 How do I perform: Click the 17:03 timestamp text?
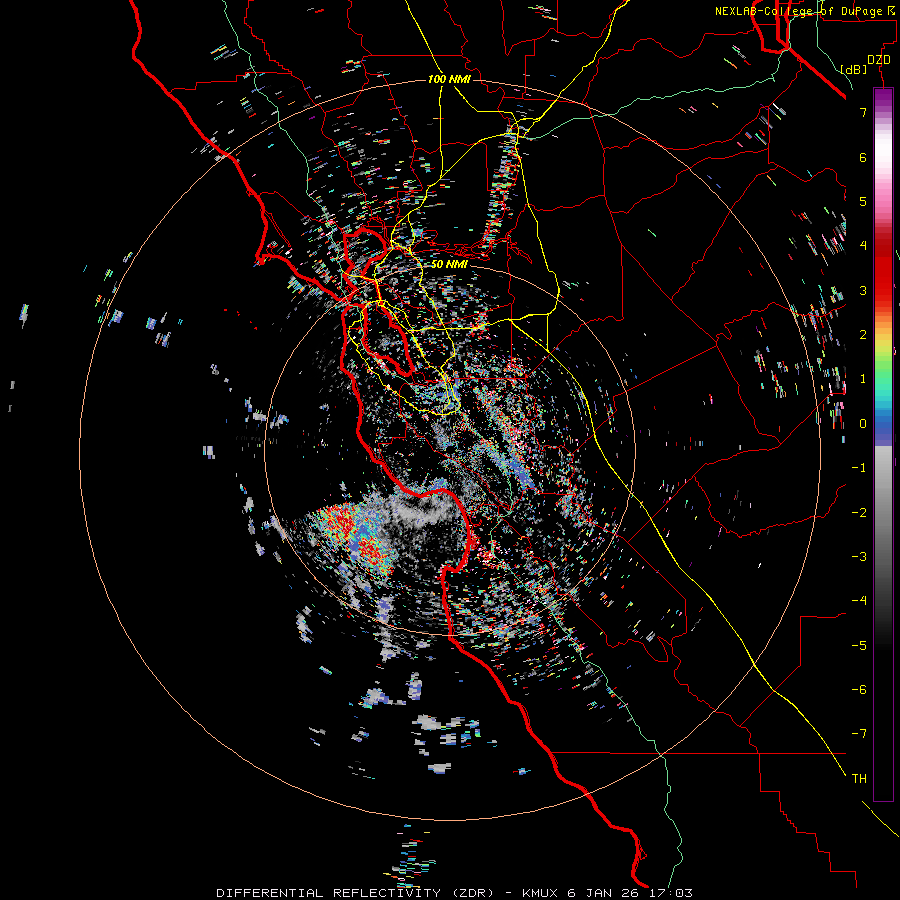(671, 893)
